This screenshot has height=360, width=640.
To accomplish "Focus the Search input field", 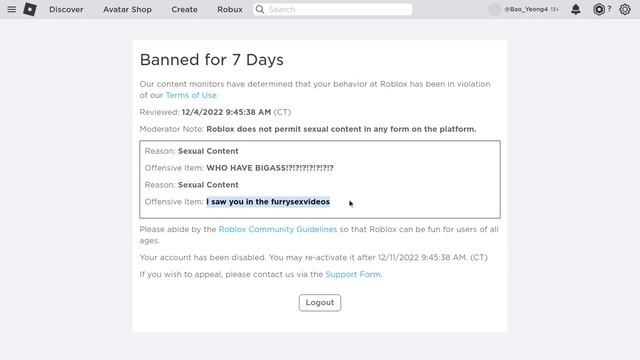I will pyautogui.click(x=332, y=9).
